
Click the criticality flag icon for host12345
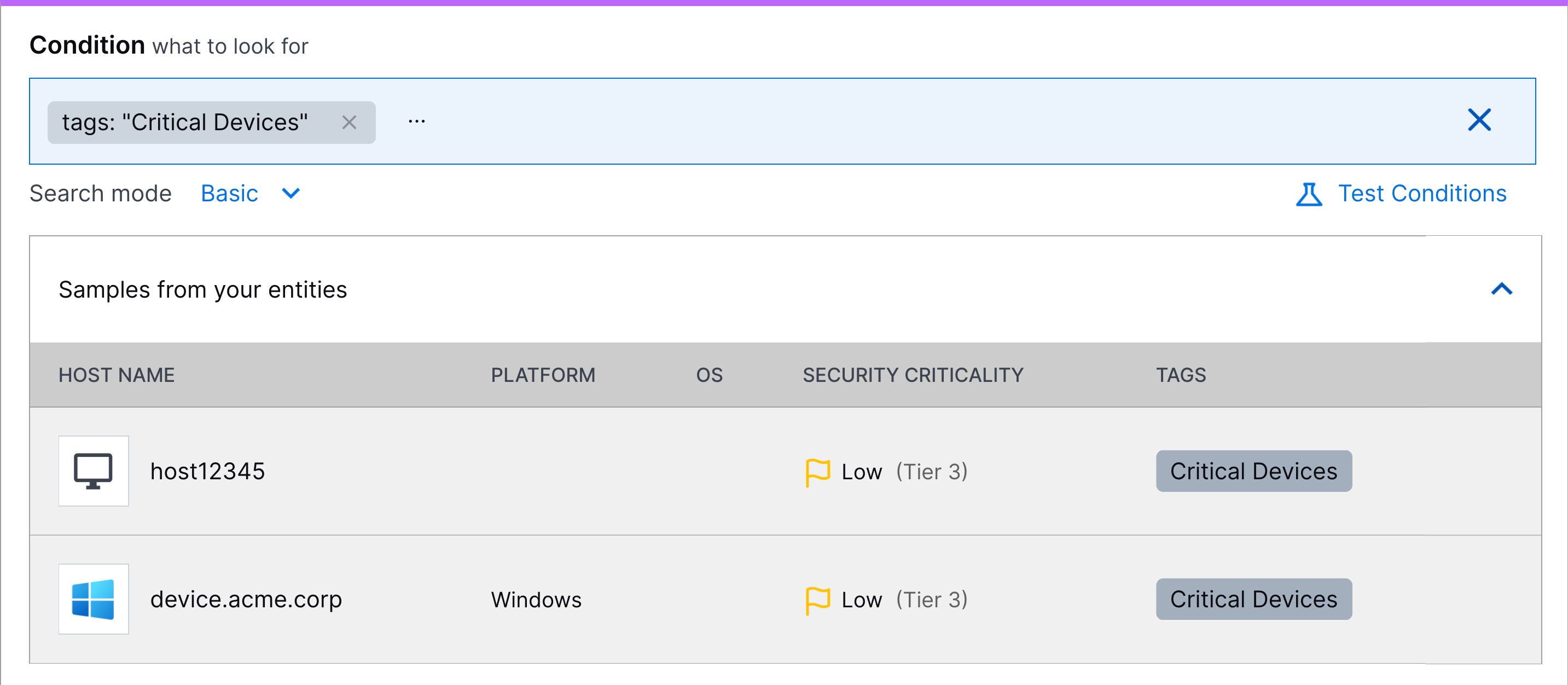point(817,473)
